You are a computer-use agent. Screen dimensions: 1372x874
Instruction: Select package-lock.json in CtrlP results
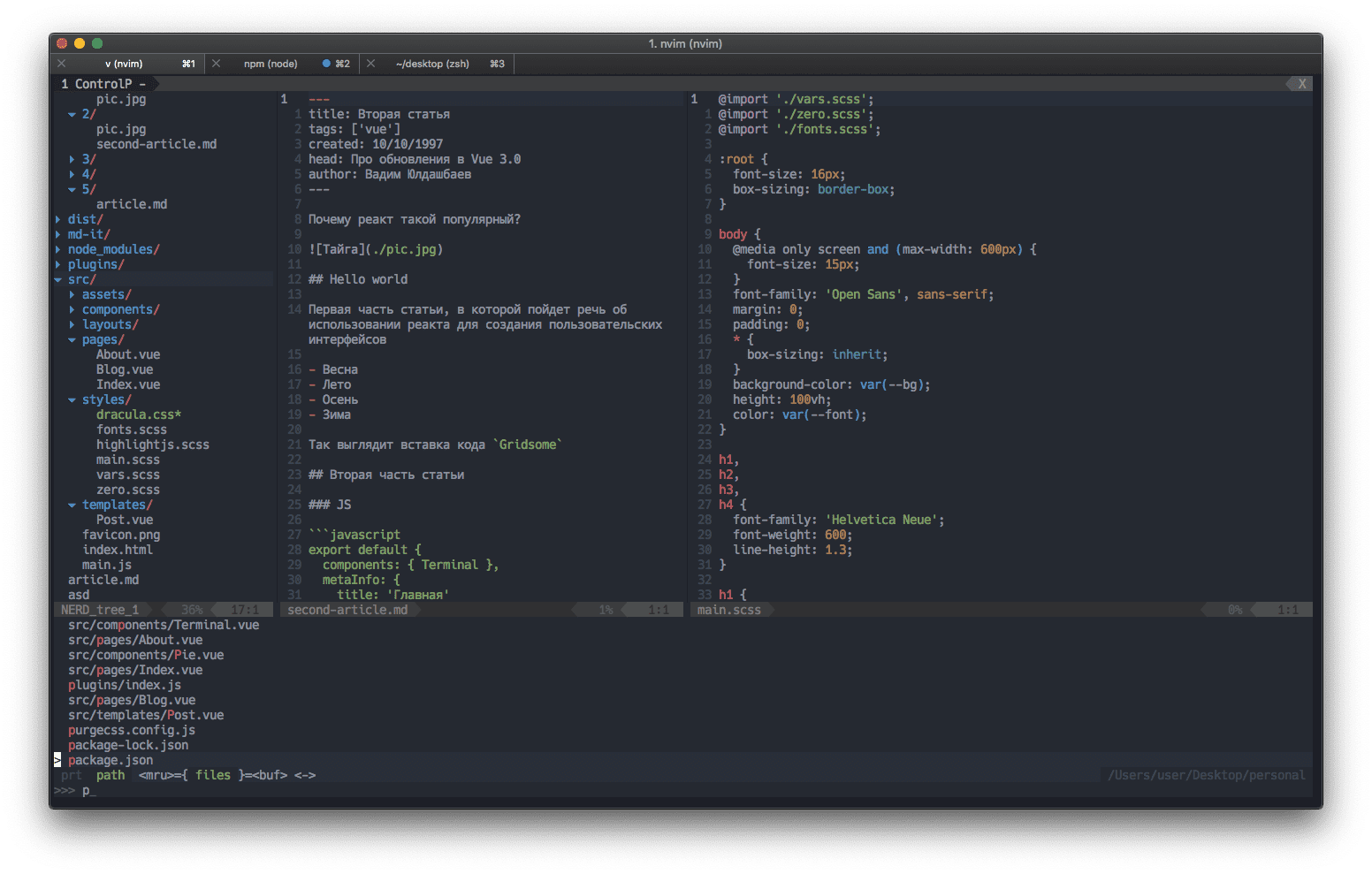point(128,745)
